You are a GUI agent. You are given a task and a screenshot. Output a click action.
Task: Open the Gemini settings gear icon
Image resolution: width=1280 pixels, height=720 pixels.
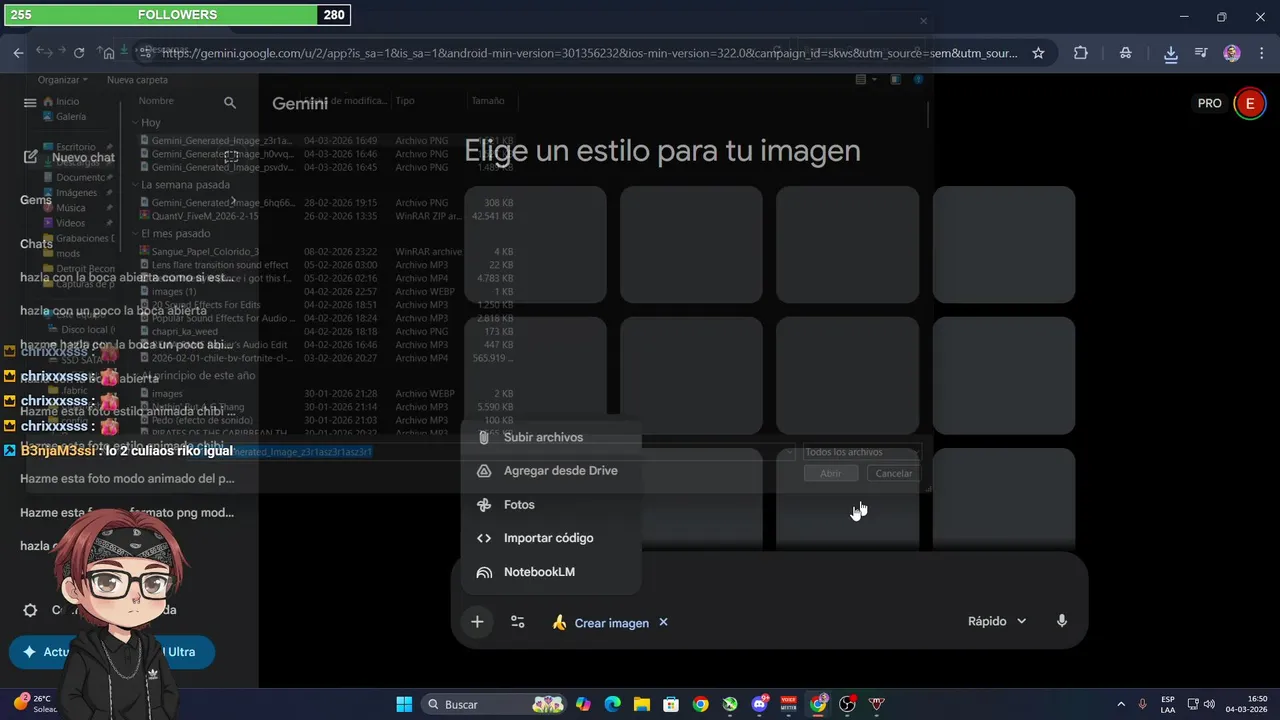30,610
